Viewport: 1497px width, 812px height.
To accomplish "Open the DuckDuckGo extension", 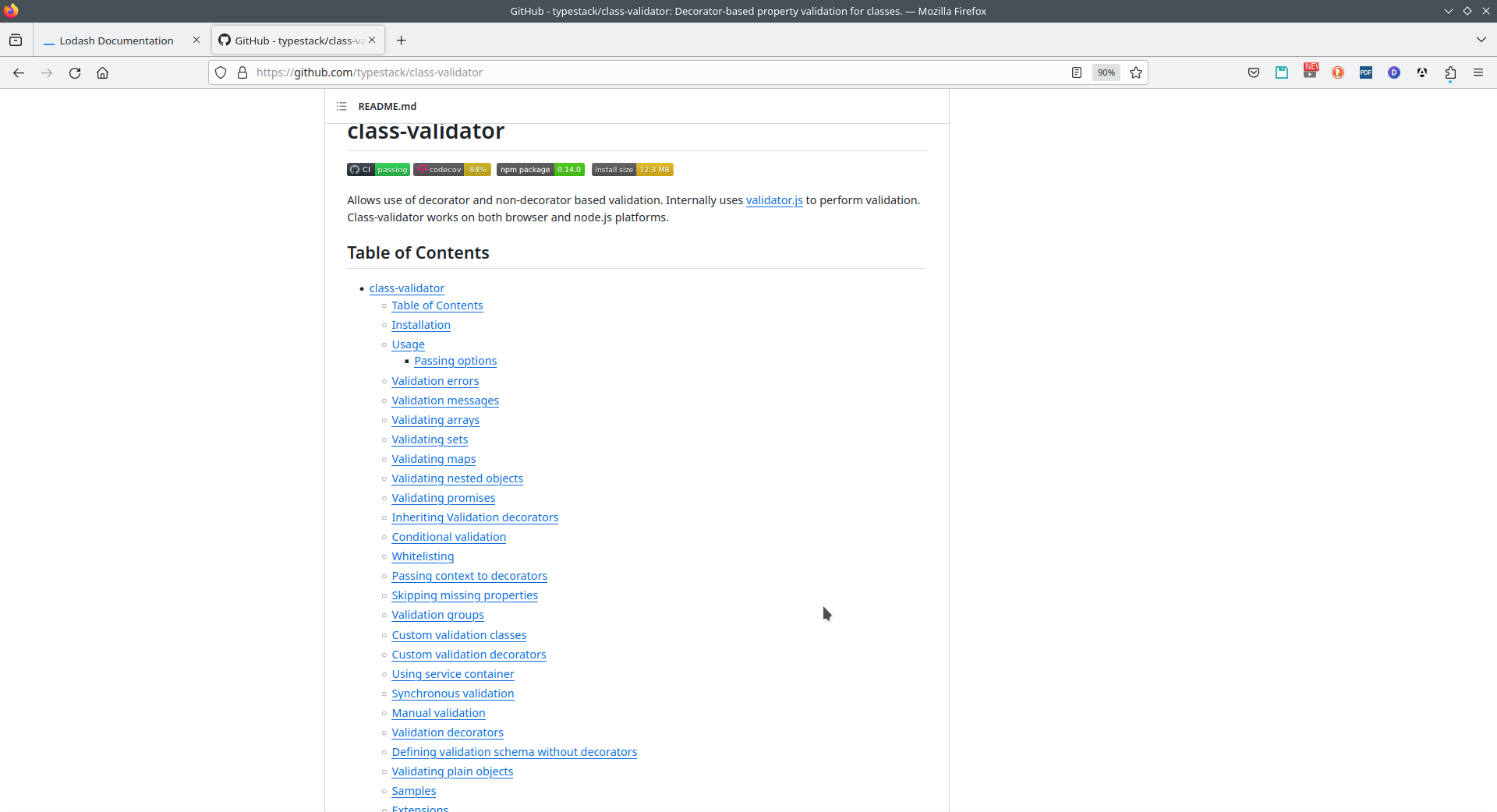I will click(x=1338, y=72).
